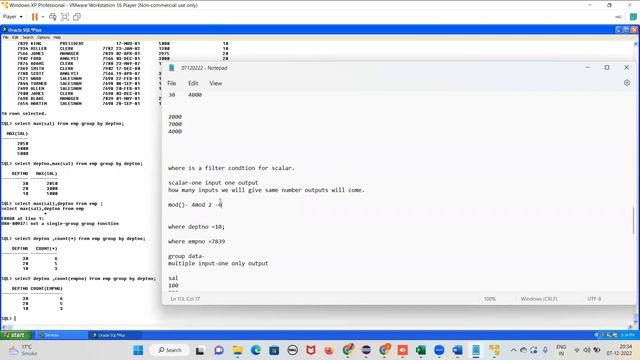Click the 'where is a filter condtion for scalar.' line
640x360 pixels.
point(231,168)
